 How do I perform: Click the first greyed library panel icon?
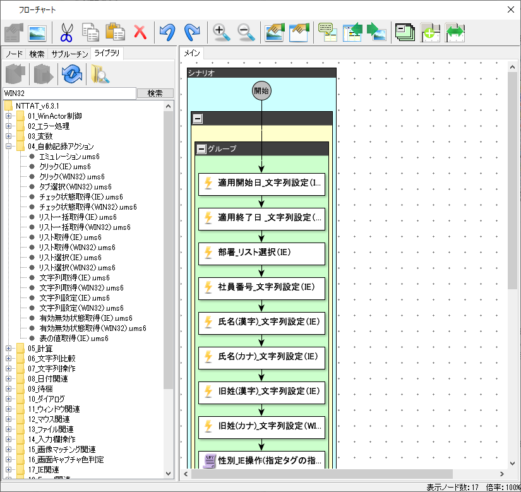(x=15, y=74)
